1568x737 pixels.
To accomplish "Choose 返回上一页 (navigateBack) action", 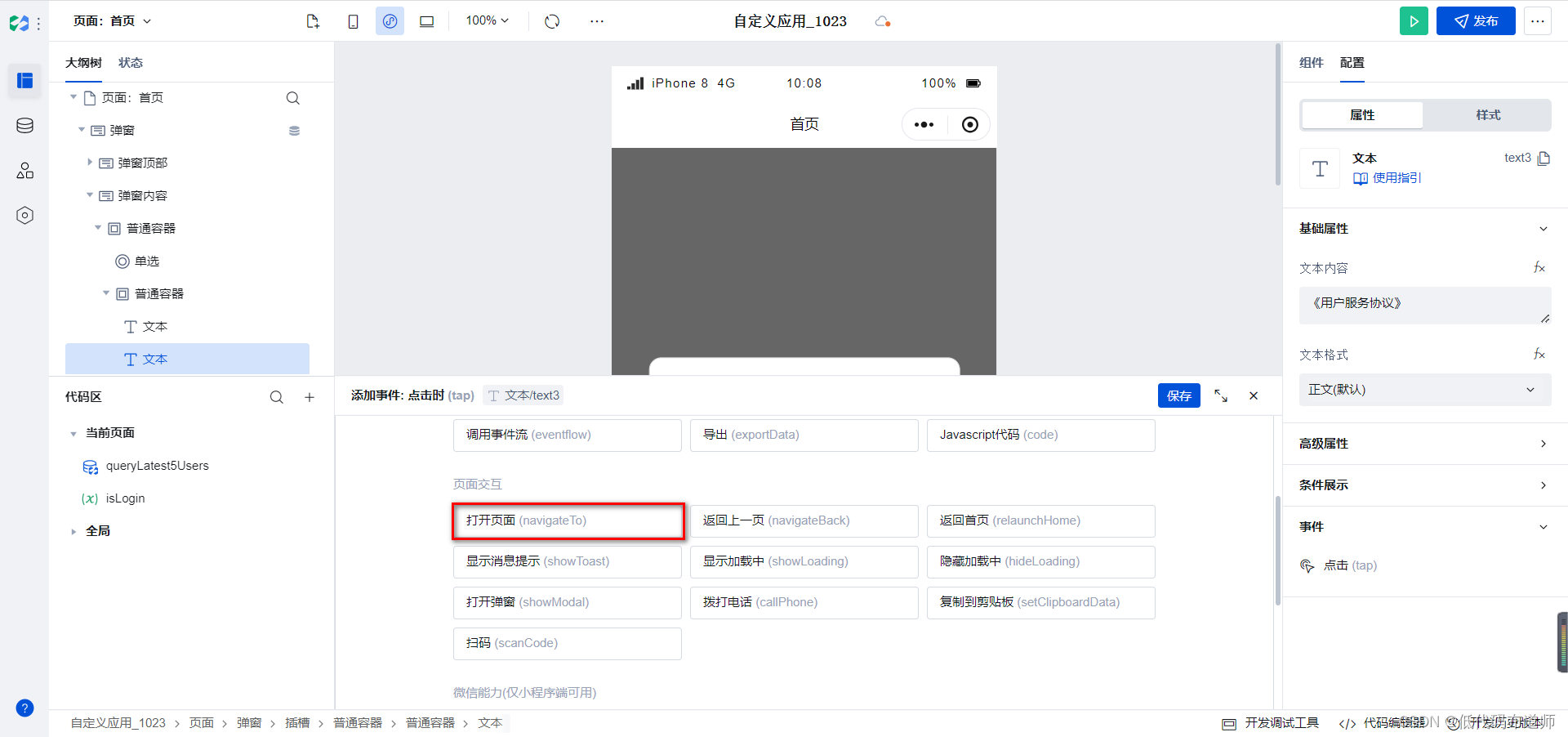I will [x=804, y=521].
